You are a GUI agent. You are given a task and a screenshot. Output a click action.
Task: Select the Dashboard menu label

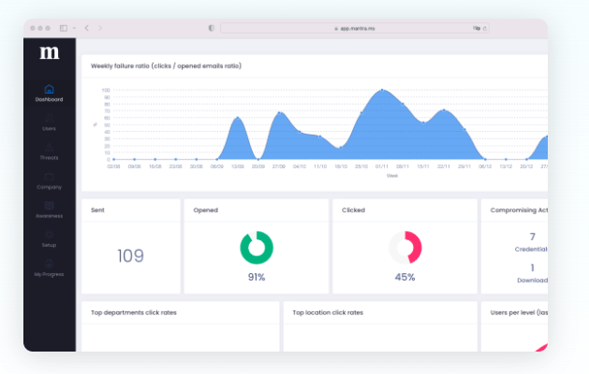click(49, 100)
